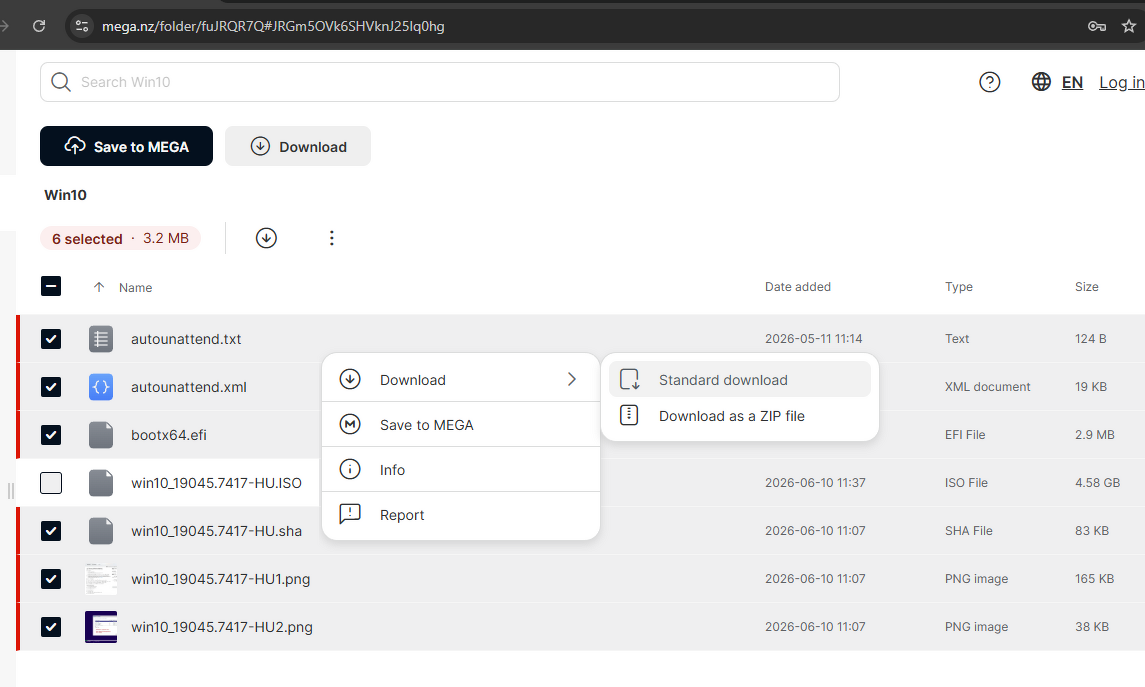This screenshot has width=1145, height=687.
Task: Click file name win10_19045.7417-HU.sha
Action: [216, 531]
